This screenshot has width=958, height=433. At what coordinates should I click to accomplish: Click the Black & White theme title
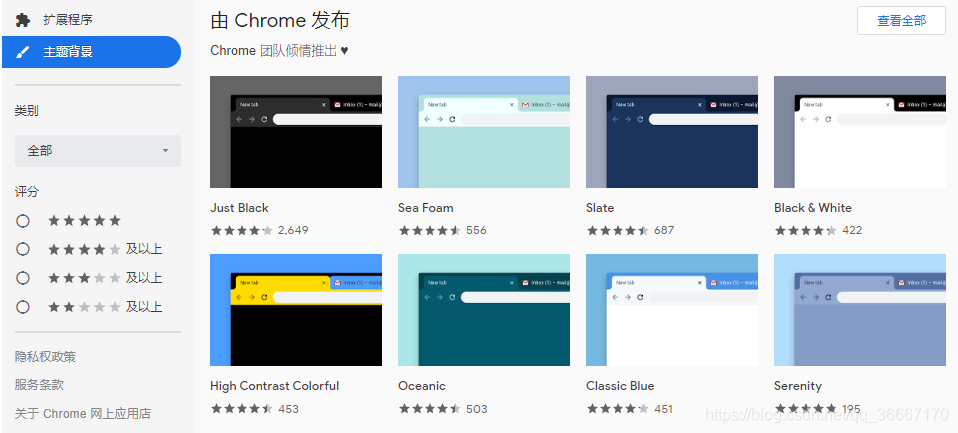(813, 208)
